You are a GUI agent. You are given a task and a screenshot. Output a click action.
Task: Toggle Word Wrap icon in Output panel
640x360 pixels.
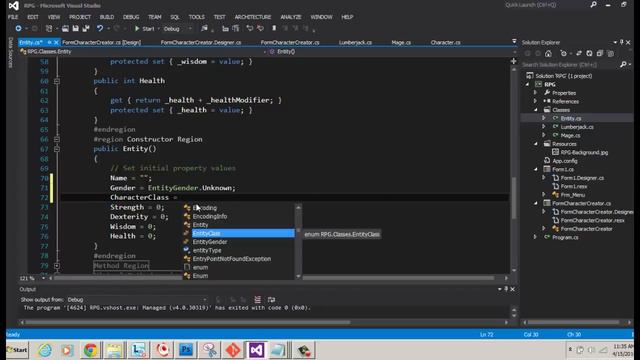(271, 300)
